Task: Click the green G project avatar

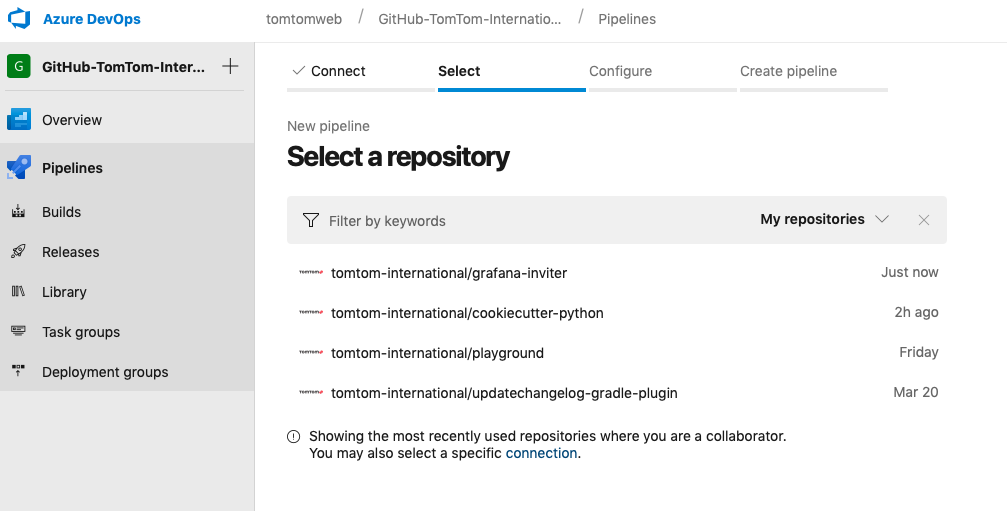Action: point(19,66)
